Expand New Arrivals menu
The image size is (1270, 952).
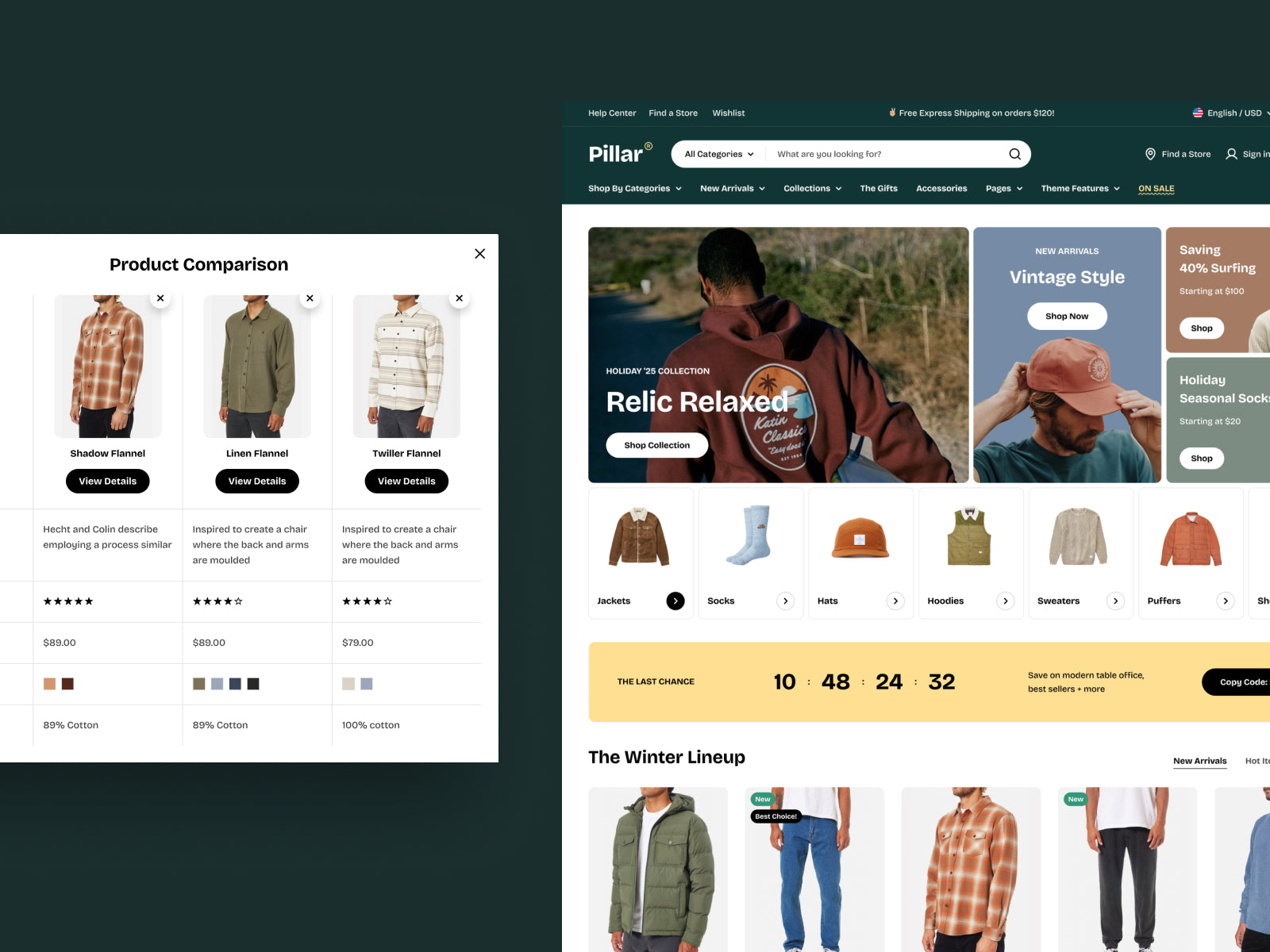tap(733, 189)
